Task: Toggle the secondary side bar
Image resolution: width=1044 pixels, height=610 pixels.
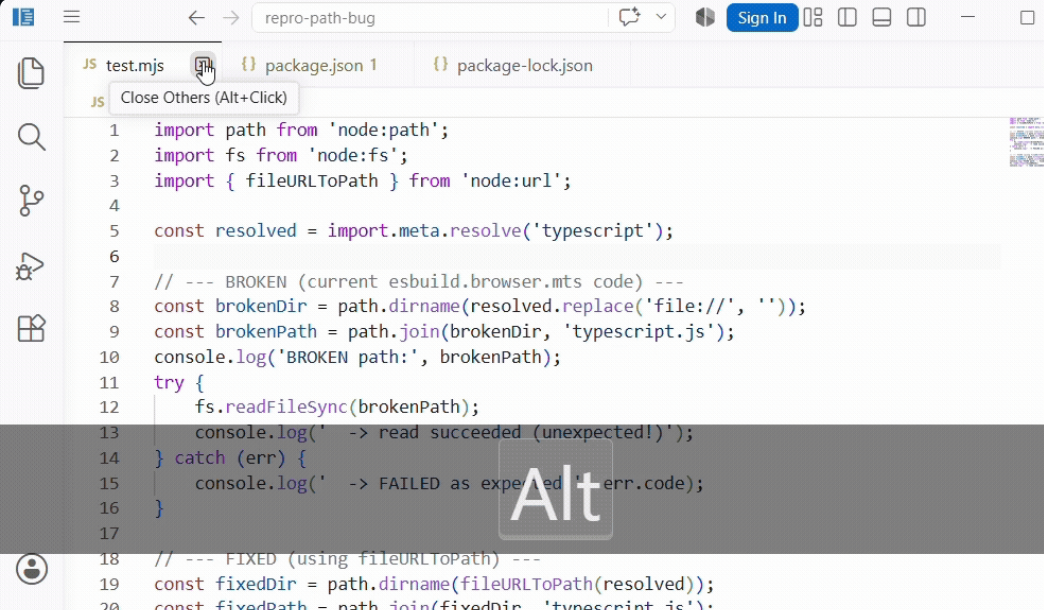Action: pos(916,17)
